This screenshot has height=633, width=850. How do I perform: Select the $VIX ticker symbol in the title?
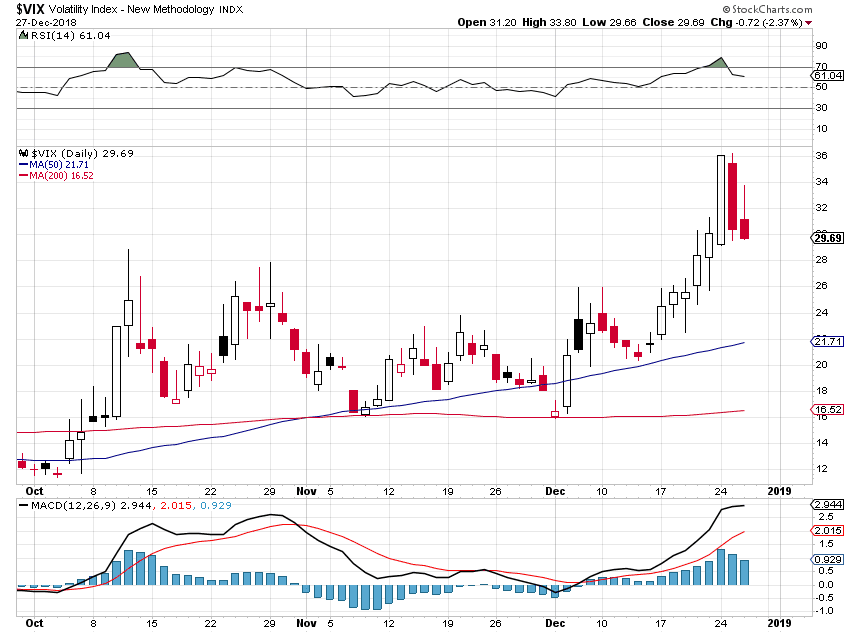pos(30,9)
